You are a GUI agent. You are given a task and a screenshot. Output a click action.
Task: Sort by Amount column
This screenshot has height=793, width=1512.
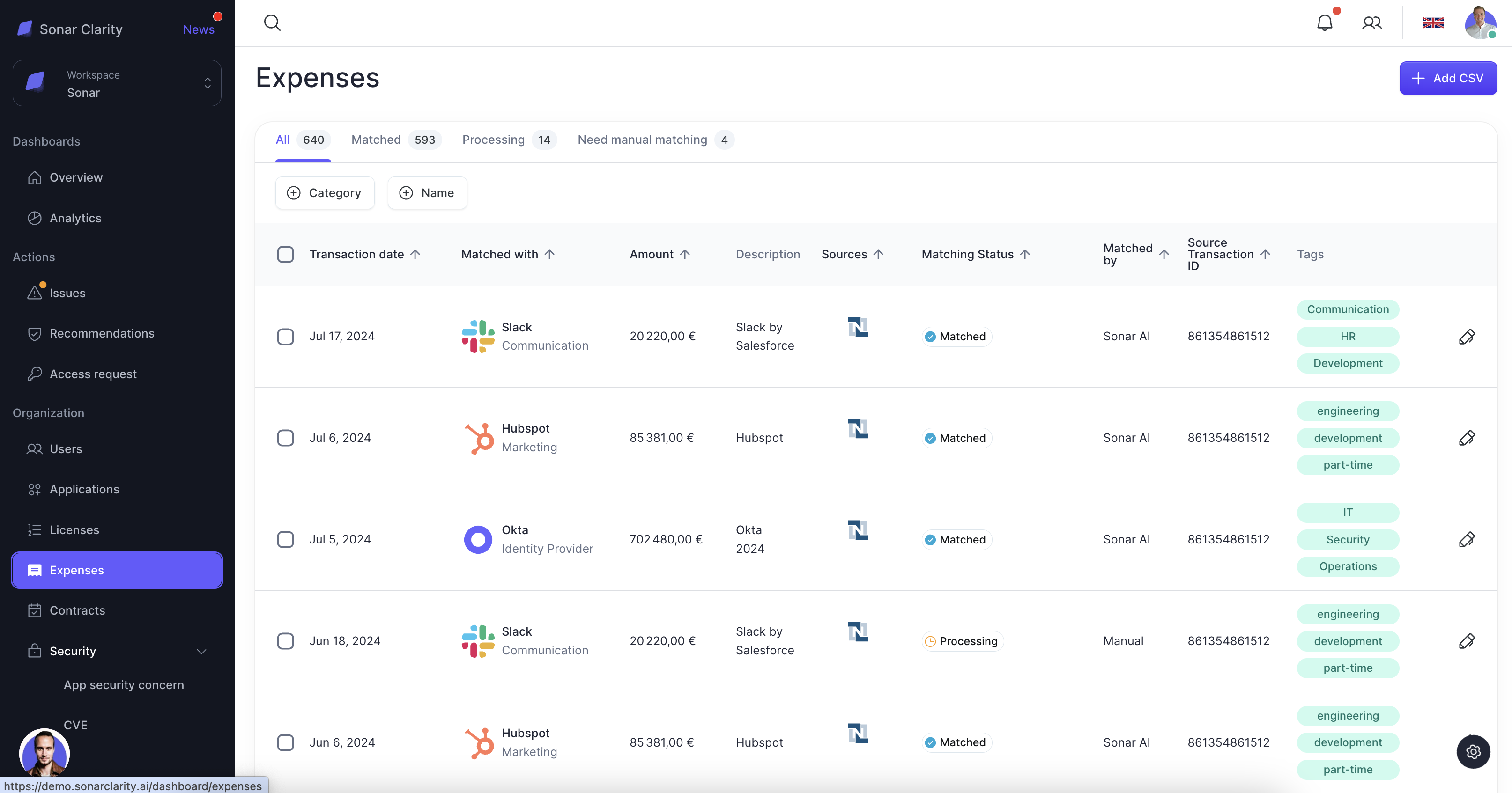click(660, 254)
